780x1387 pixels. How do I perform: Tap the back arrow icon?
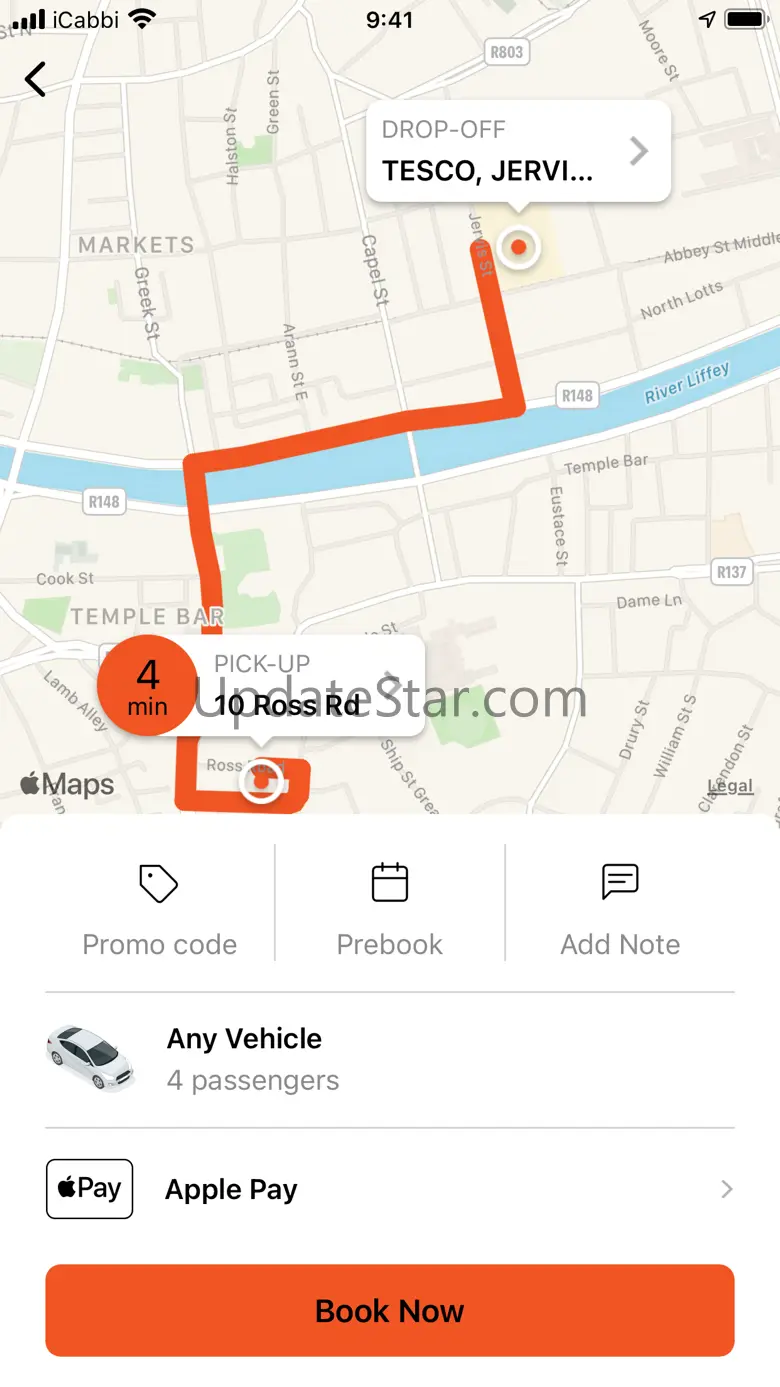[x=36, y=79]
